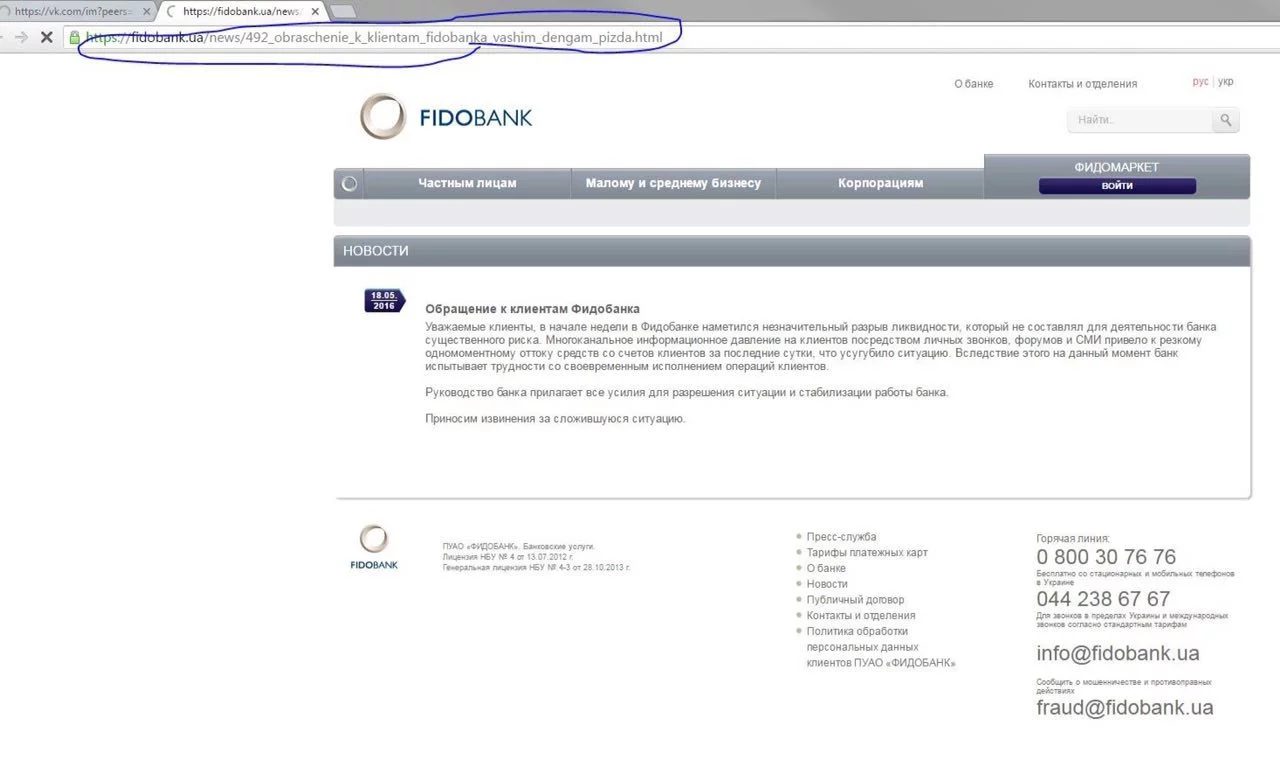Open the Тарифы платежных карт footer link
This screenshot has width=1280, height=780.
tap(867, 553)
